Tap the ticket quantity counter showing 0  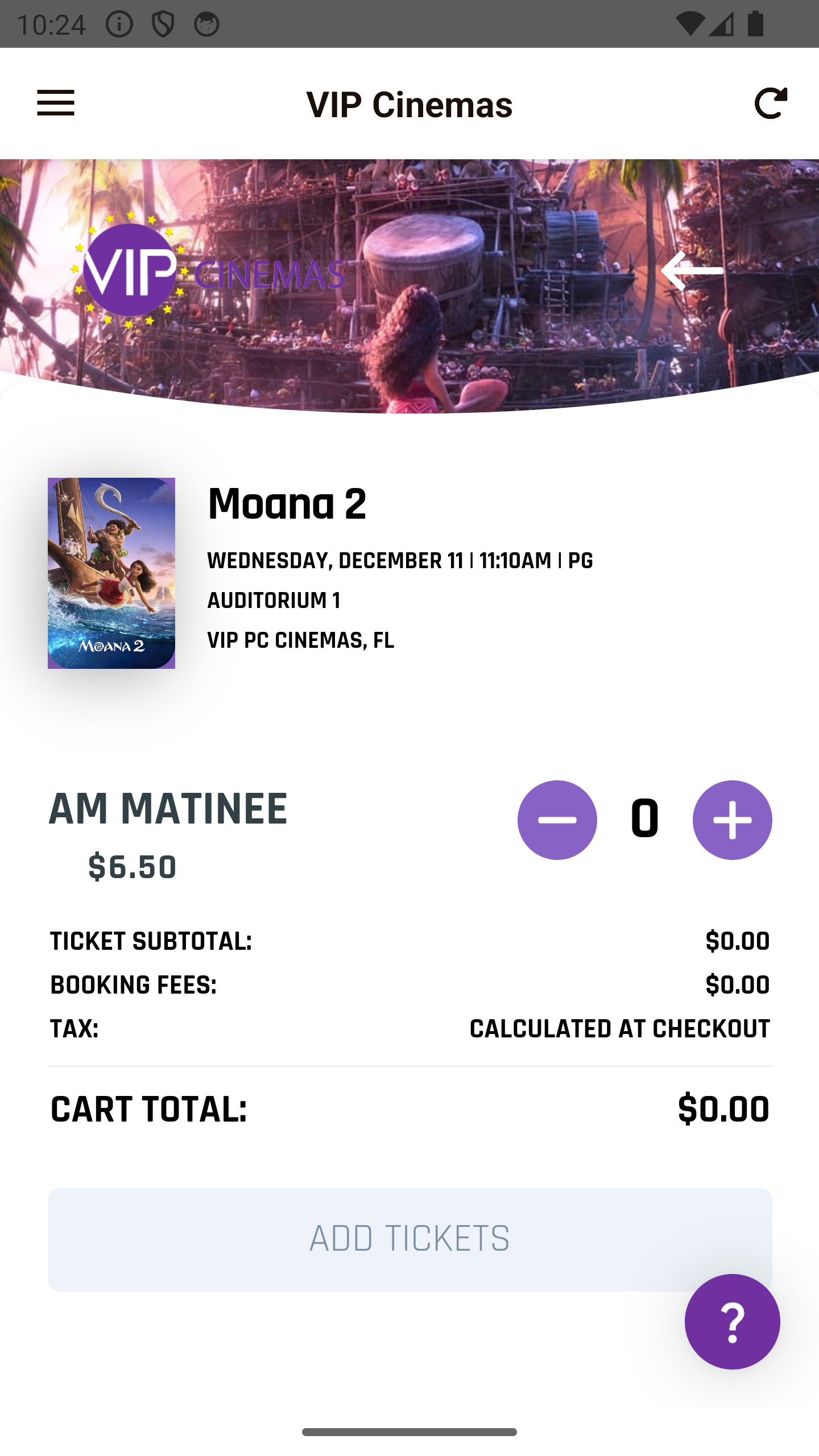(644, 821)
